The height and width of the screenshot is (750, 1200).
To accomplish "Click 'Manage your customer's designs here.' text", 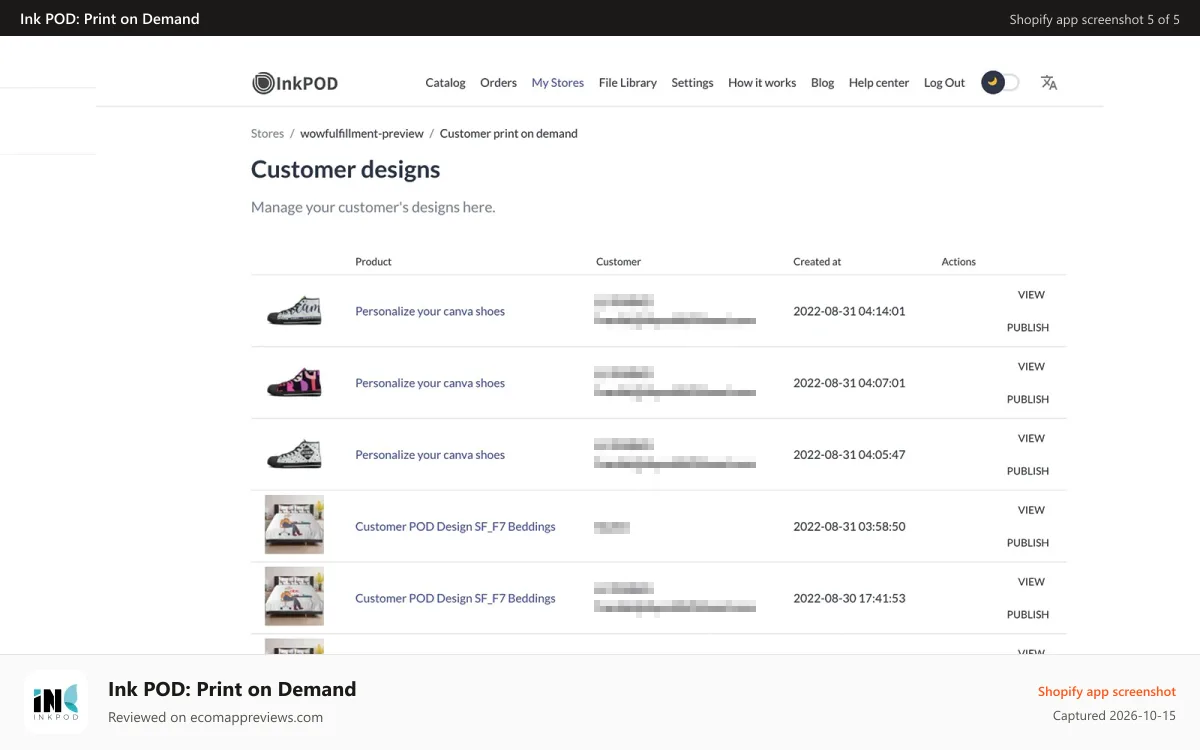I will pos(373,207).
